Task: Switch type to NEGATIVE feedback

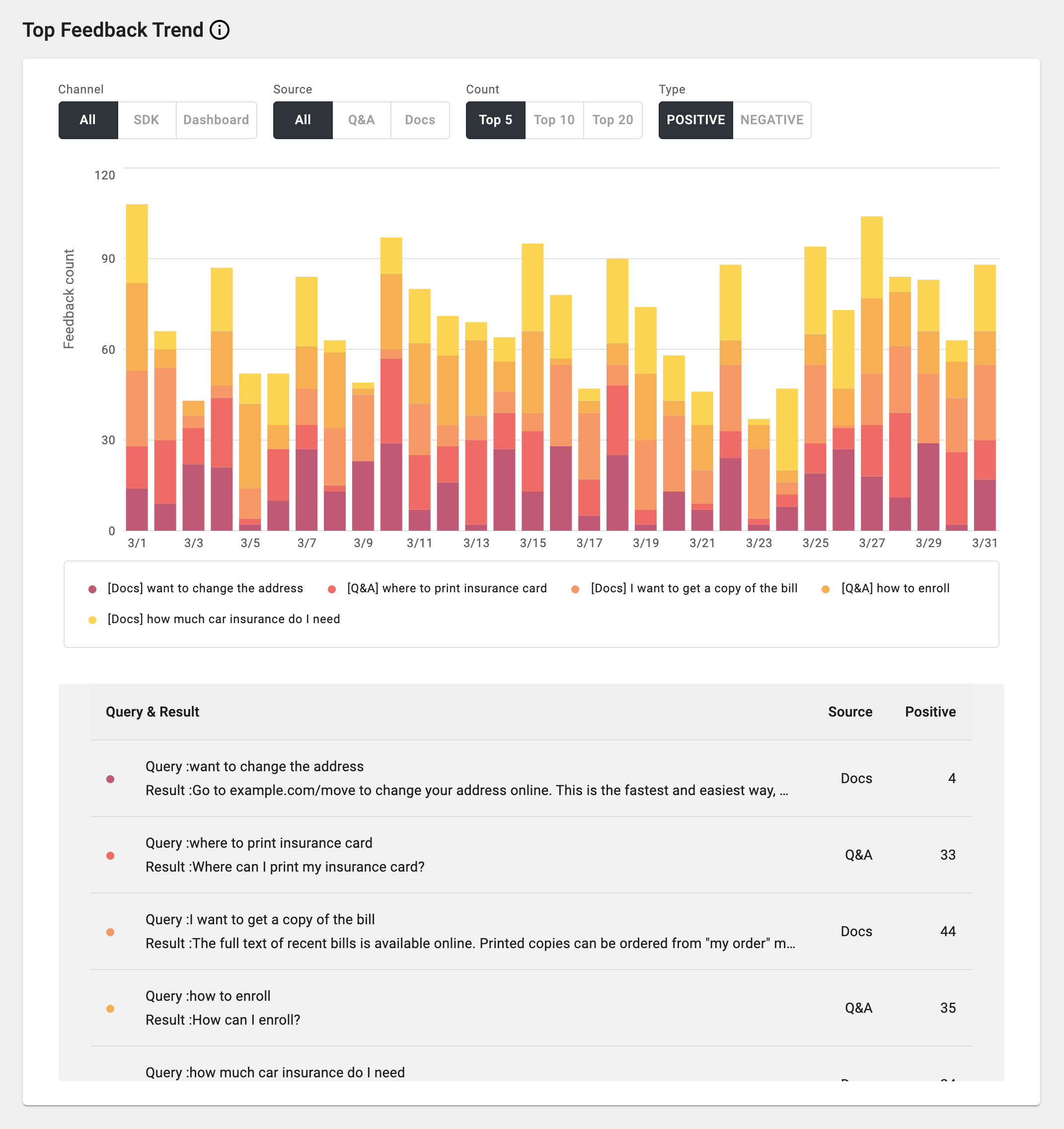Action: 771,120
